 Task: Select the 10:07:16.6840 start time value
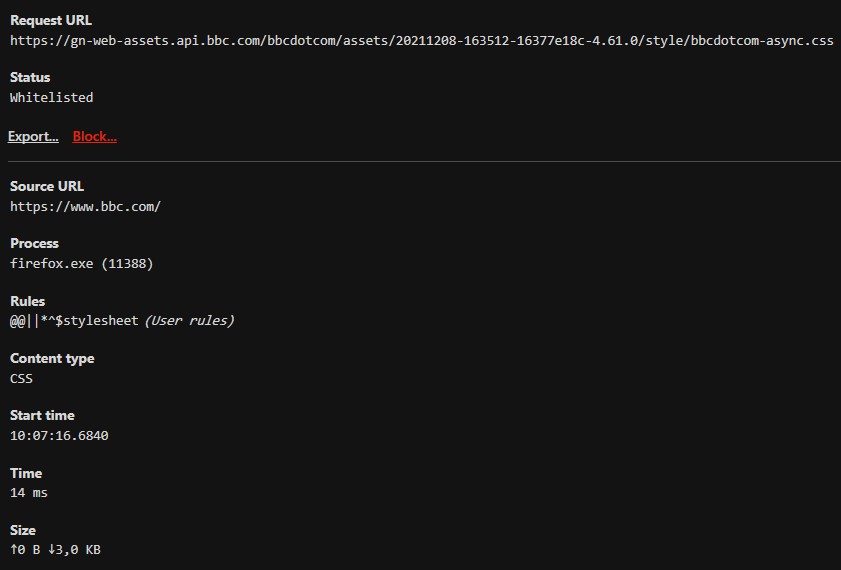point(59,436)
